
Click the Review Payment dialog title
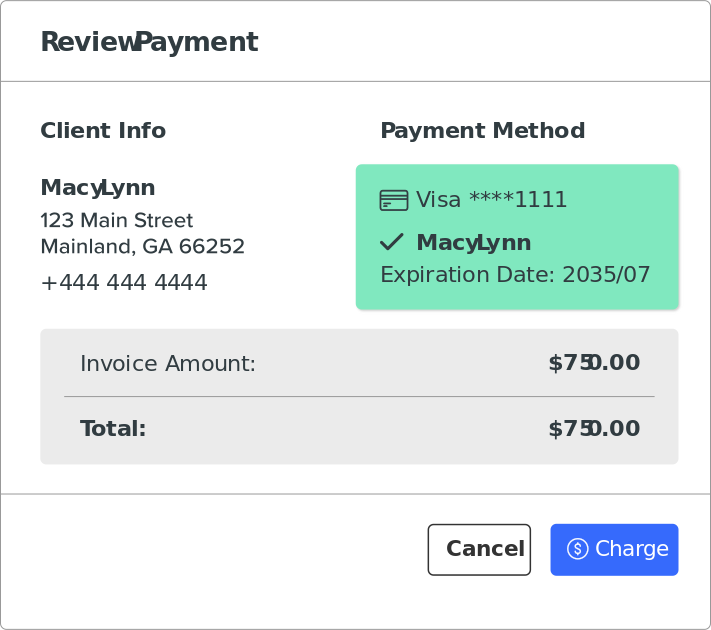pos(149,42)
